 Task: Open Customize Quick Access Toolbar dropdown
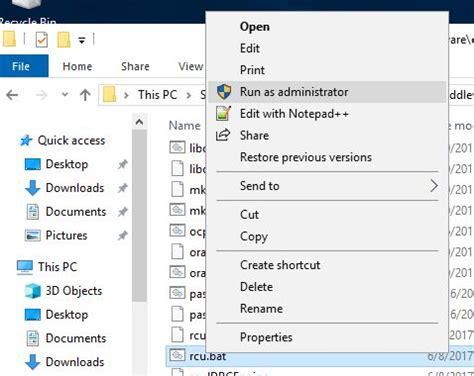click(82, 40)
